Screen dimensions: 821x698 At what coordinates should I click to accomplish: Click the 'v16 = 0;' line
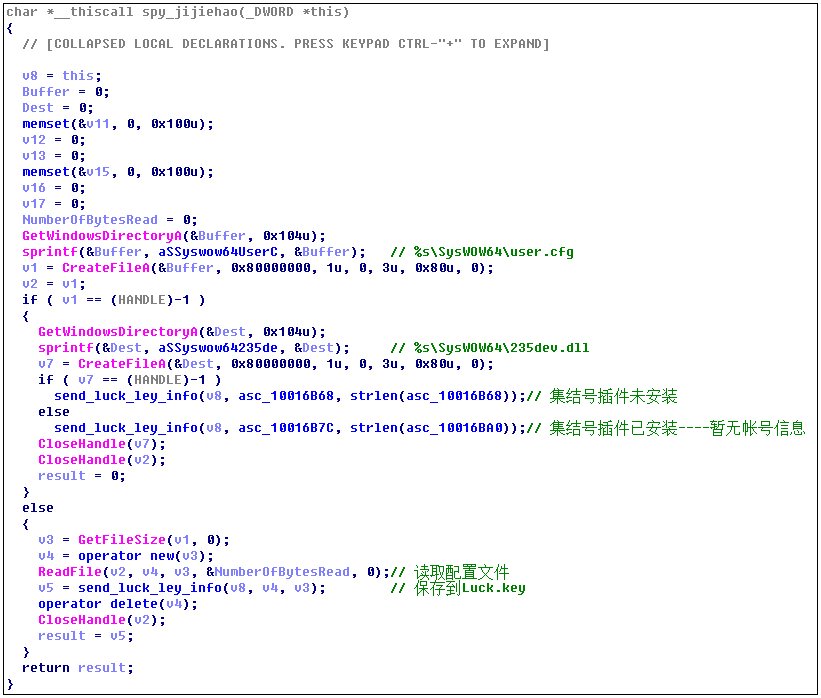53,188
